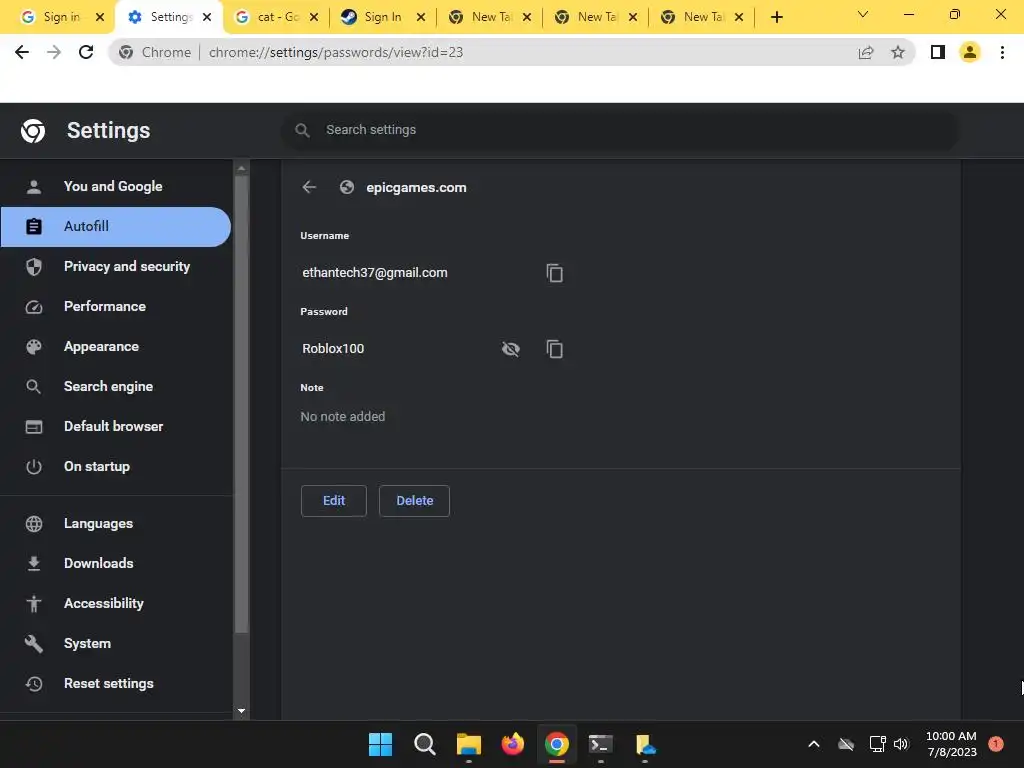Delete the epicgames.com saved password
The width and height of the screenshot is (1024, 768).
(415, 501)
